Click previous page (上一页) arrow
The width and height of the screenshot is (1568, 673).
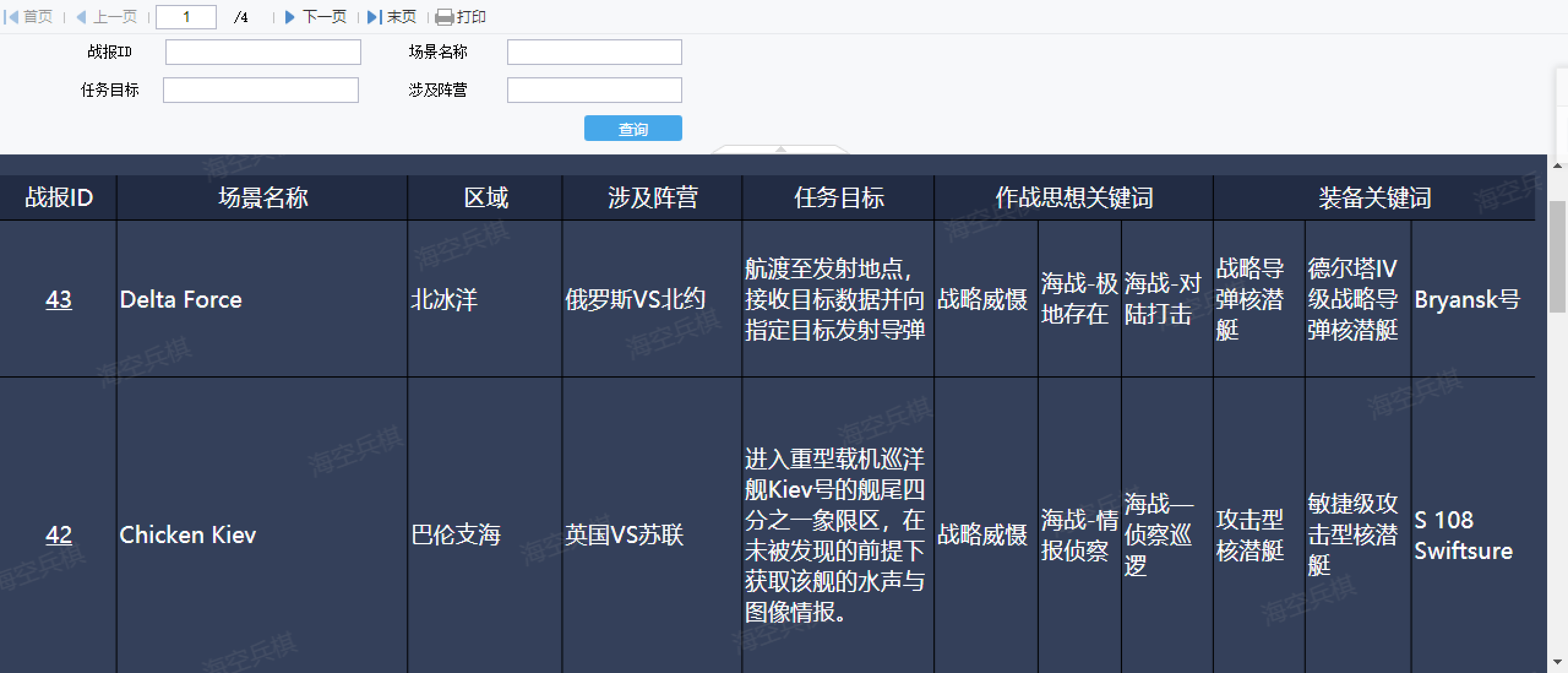click(81, 17)
